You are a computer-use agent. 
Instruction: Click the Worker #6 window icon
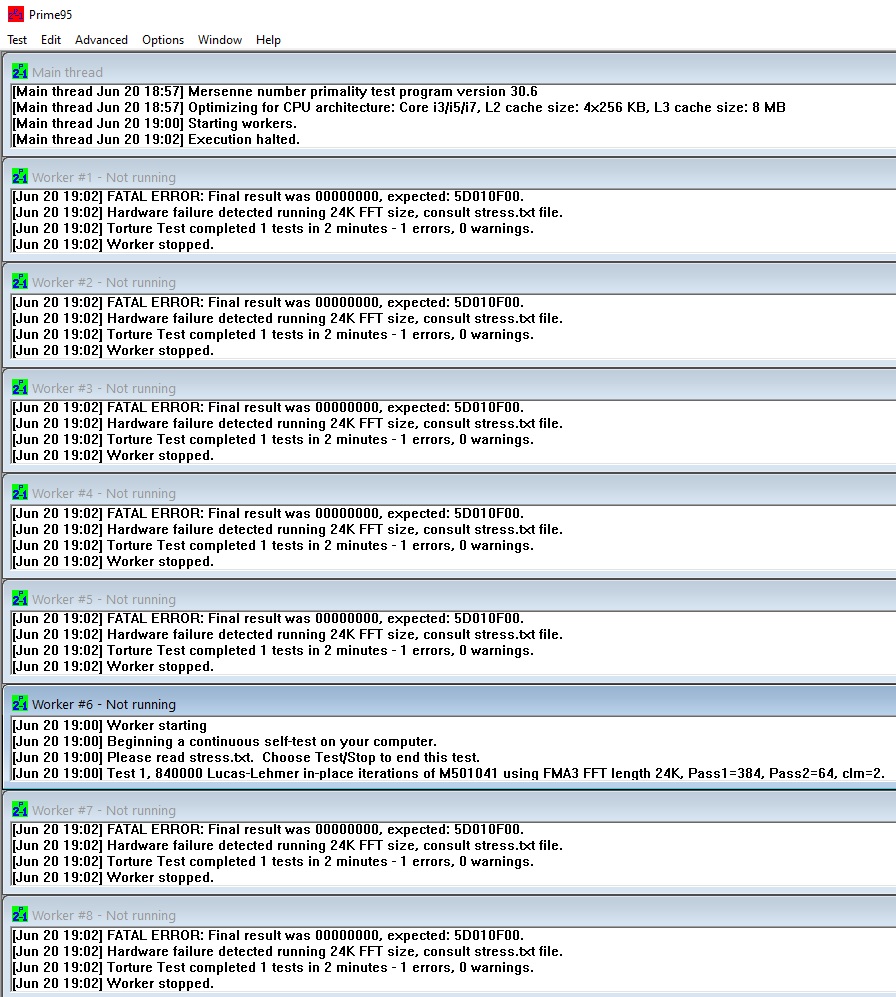tap(20, 703)
